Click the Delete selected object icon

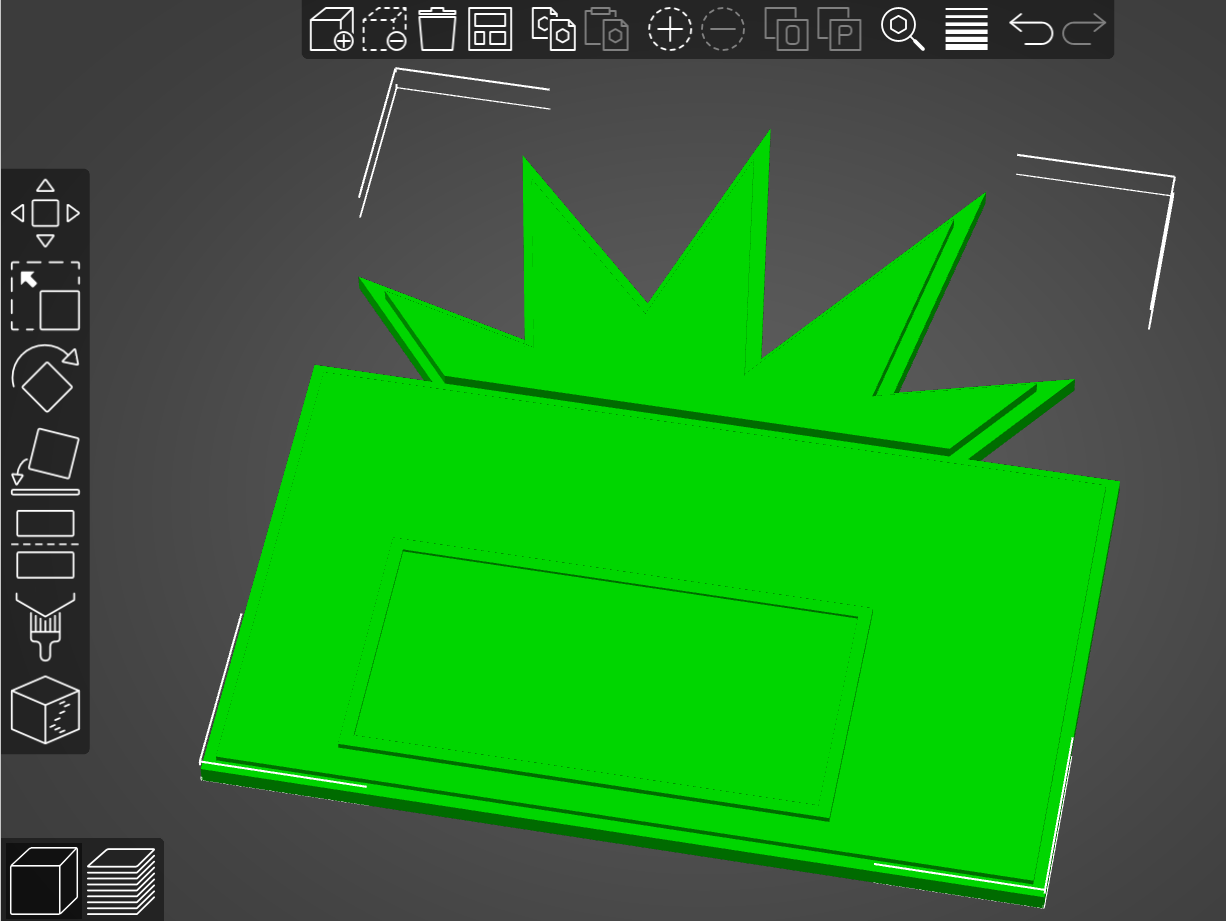pyautogui.click(x=384, y=29)
